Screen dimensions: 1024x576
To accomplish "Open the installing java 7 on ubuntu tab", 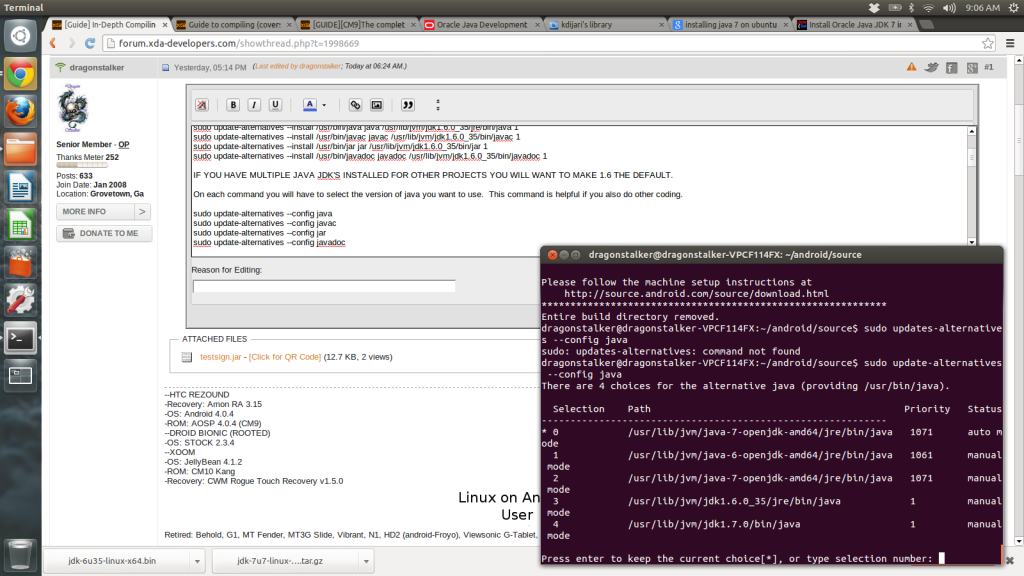I will [730, 25].
